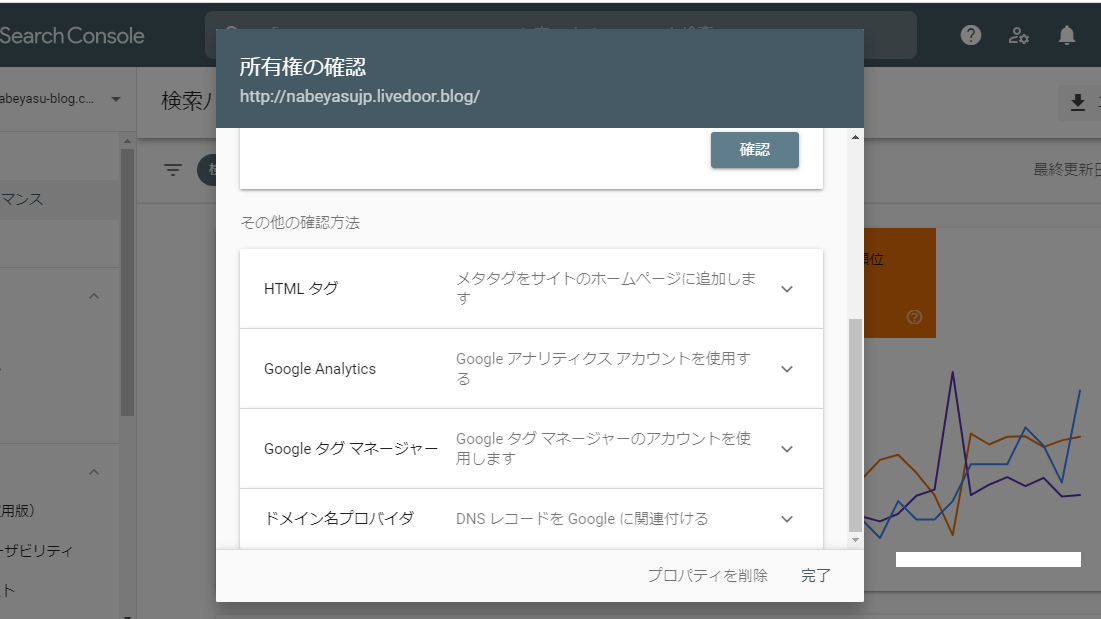Click the Search Console logo text

[x=72, y=36]
